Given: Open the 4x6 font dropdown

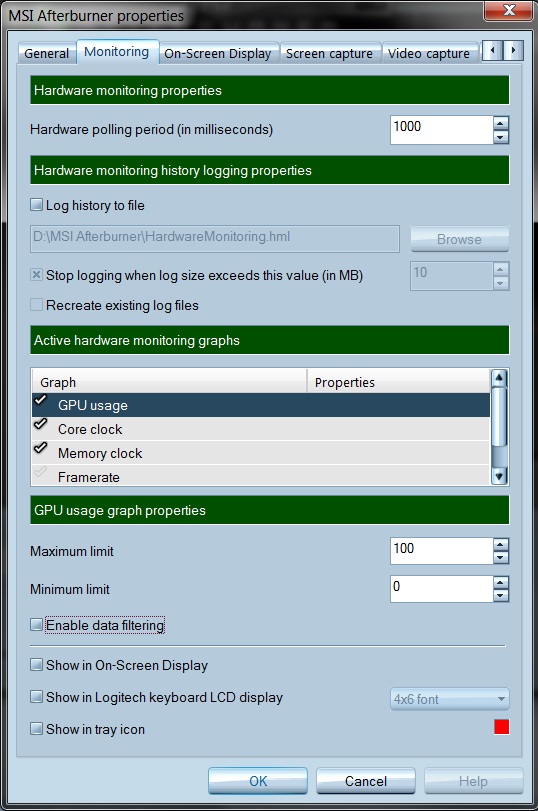Looking at the screenshot, I should coord(450,699).
